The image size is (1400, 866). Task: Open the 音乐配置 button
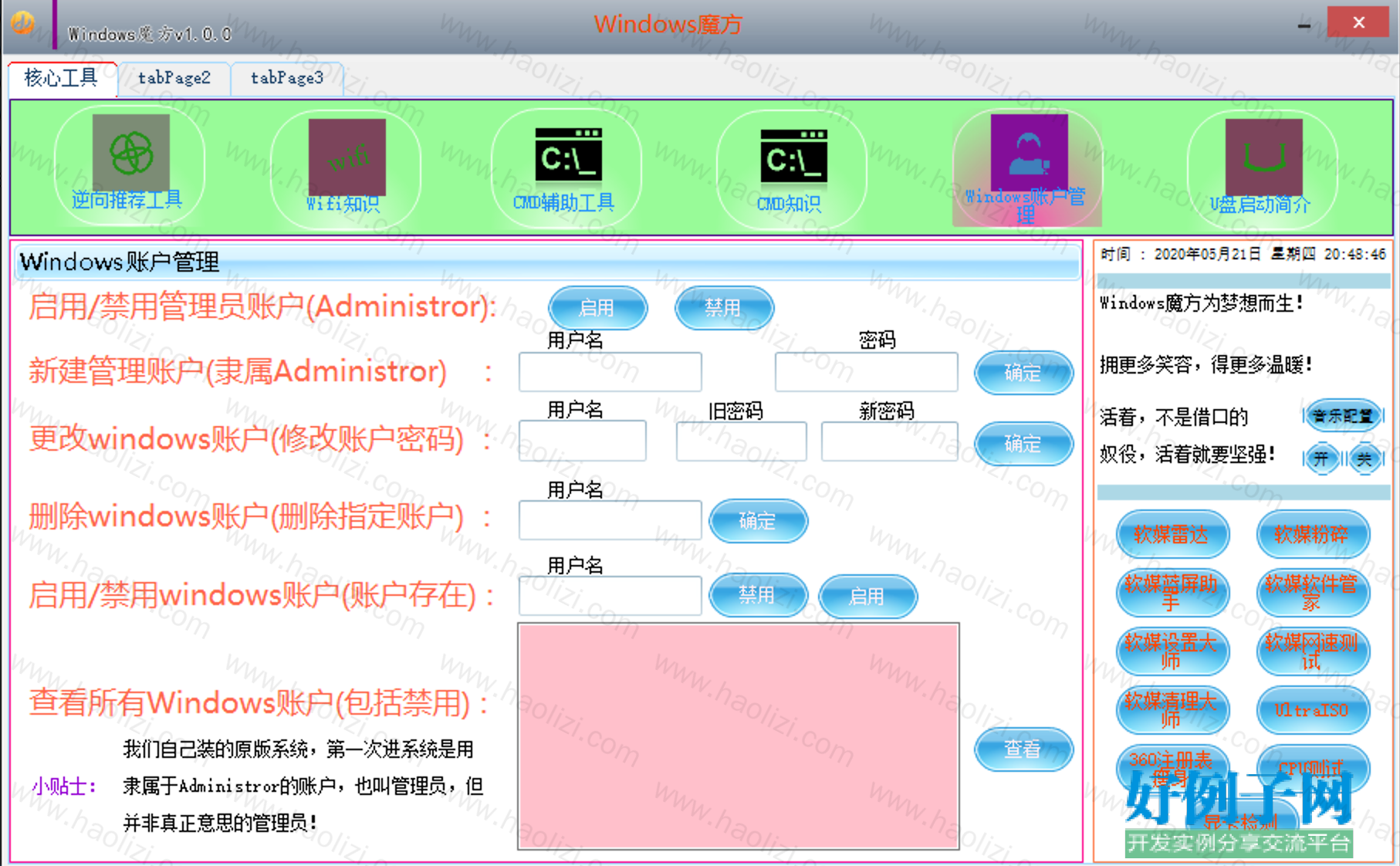[x=1344, y=416]
